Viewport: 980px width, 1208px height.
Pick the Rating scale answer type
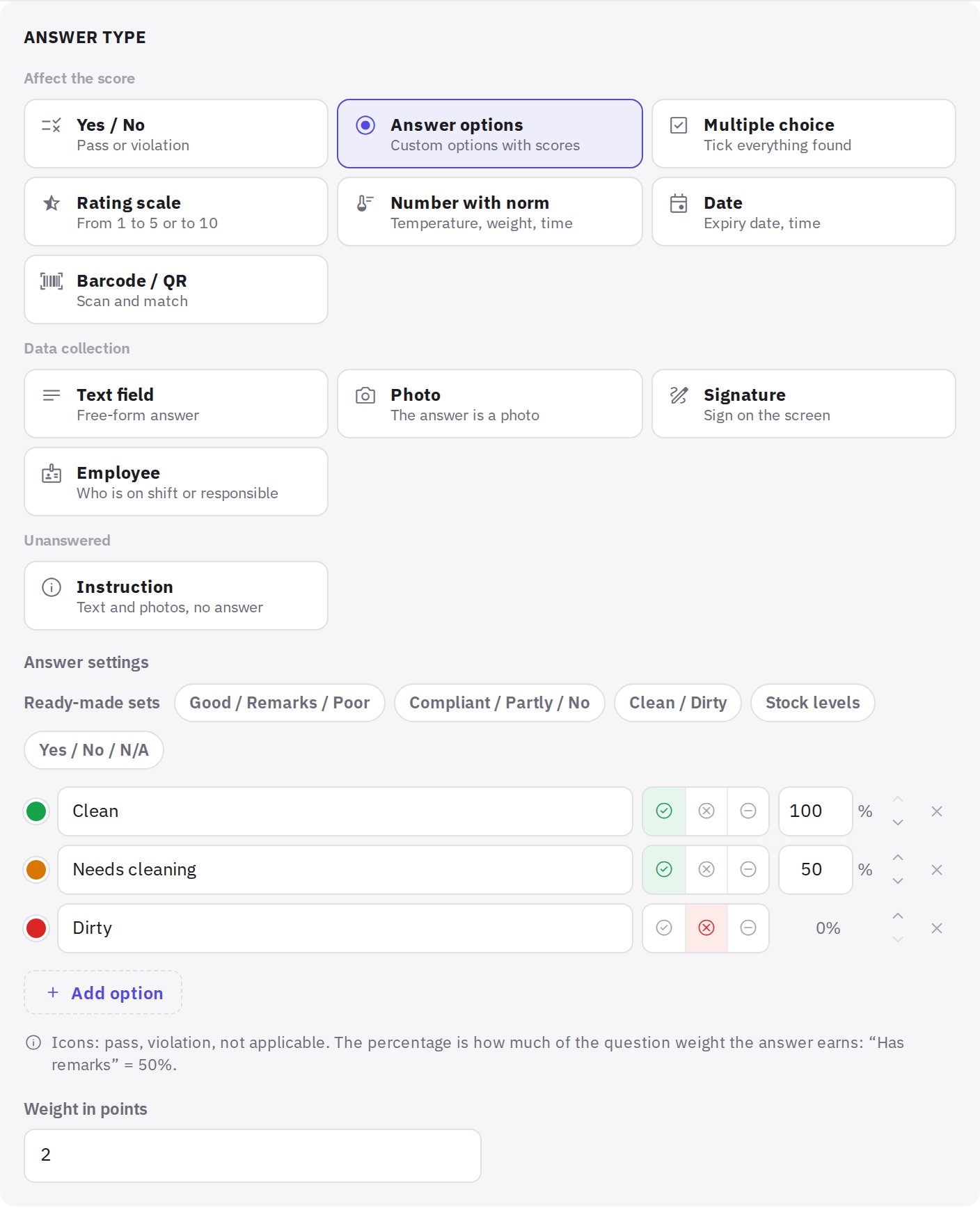pos(176,212)
